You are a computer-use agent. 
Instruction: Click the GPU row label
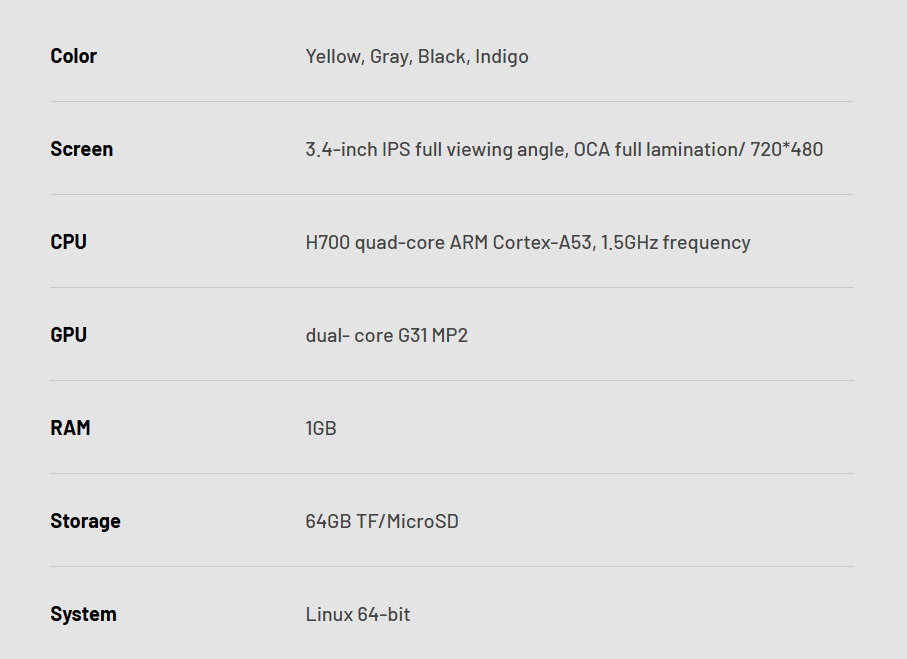pyautogui.click(x=68, y=335)
